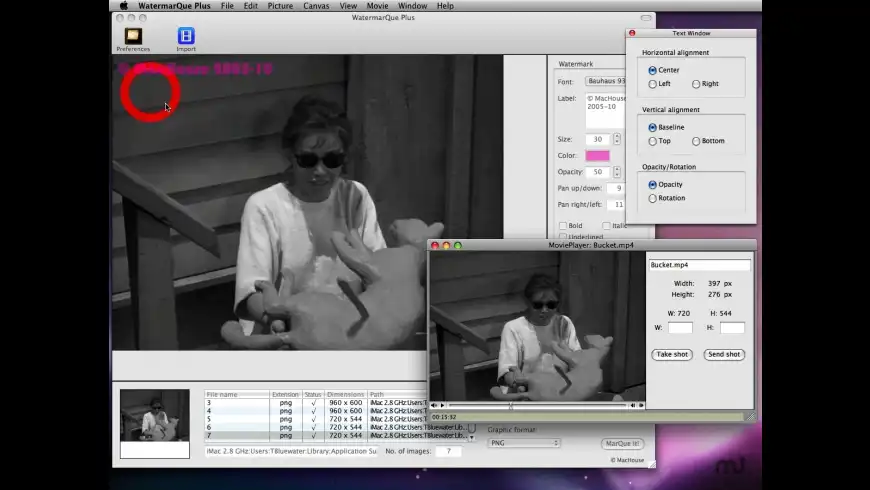Click the pink watermark color swatch
The height and width of the screenshot is (490, 870).
click(597, 156)
